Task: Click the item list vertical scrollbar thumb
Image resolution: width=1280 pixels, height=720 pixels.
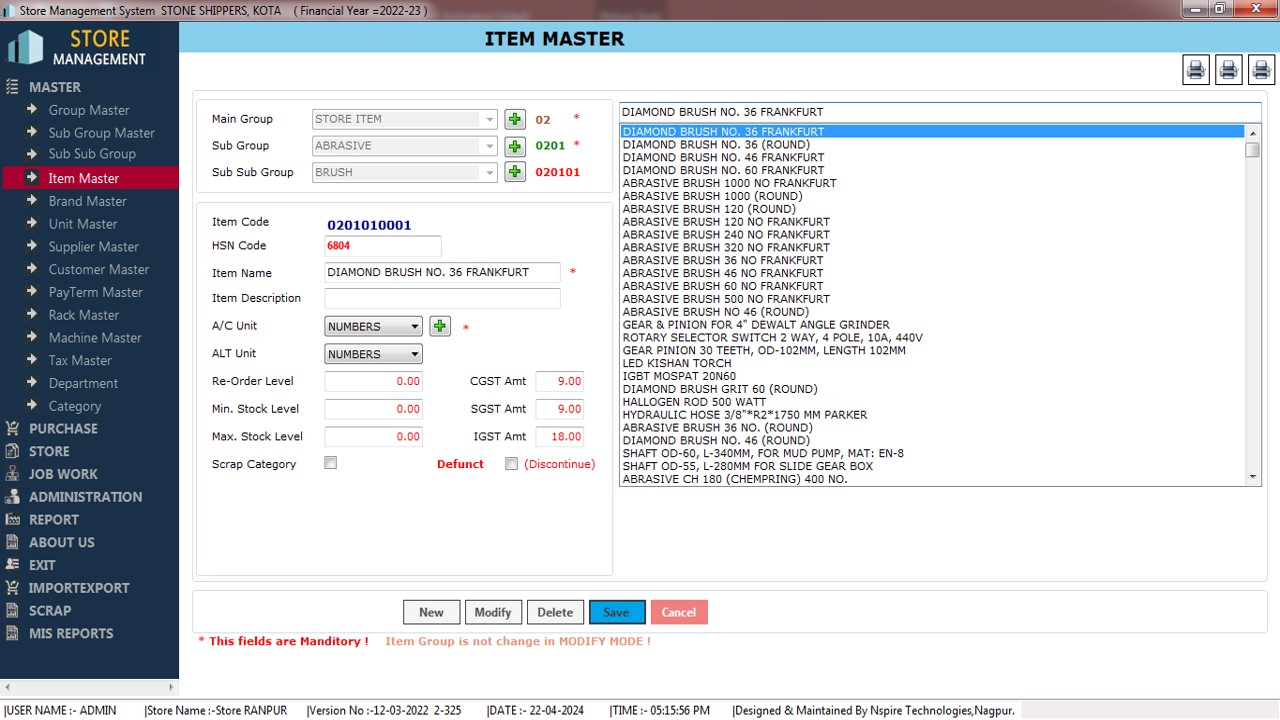Action: click(1252, 150)
